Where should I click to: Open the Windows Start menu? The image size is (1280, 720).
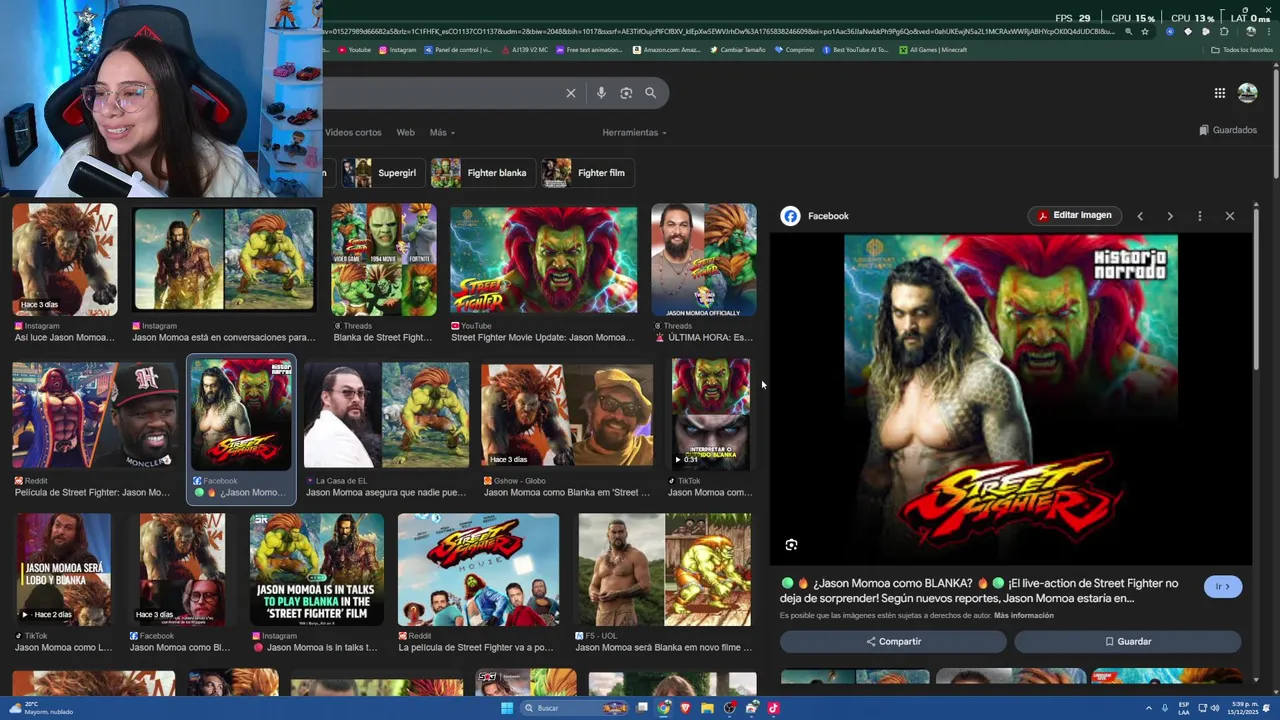(507, 708)
